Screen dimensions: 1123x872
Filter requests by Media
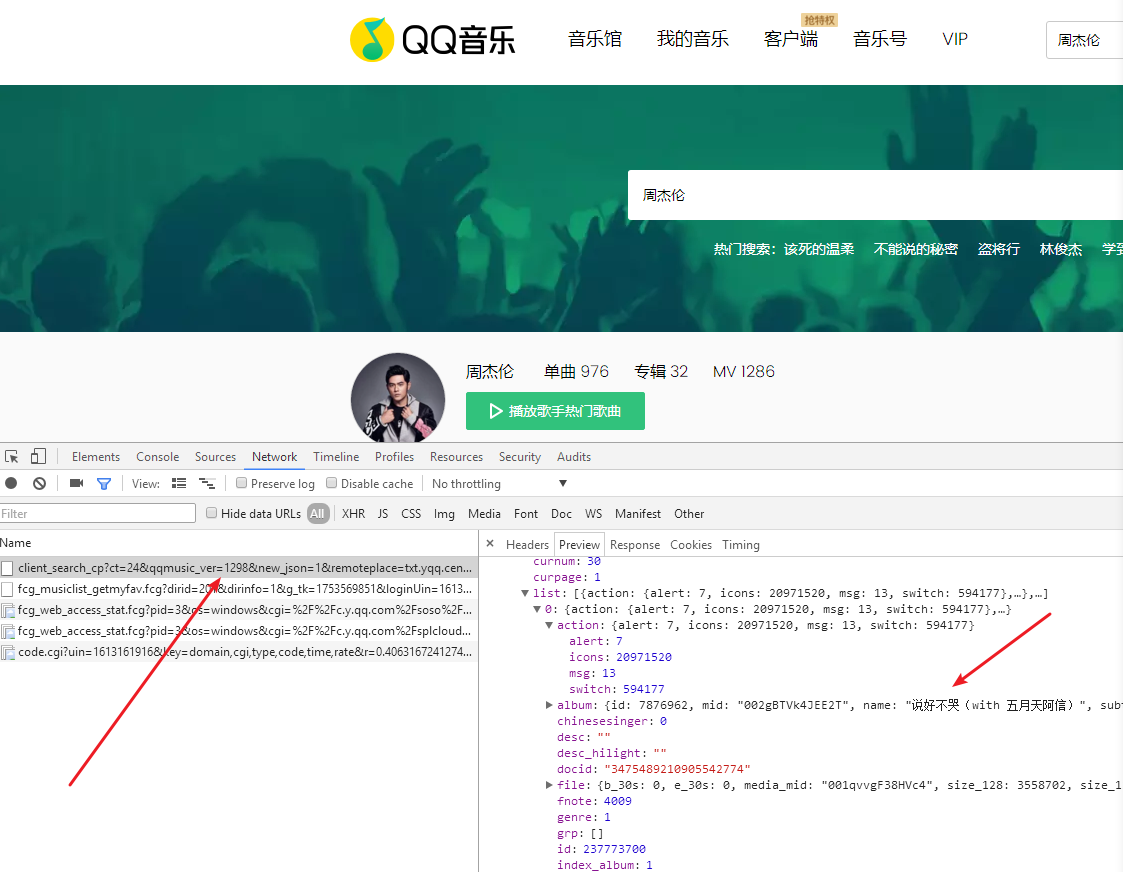(484, 513)
